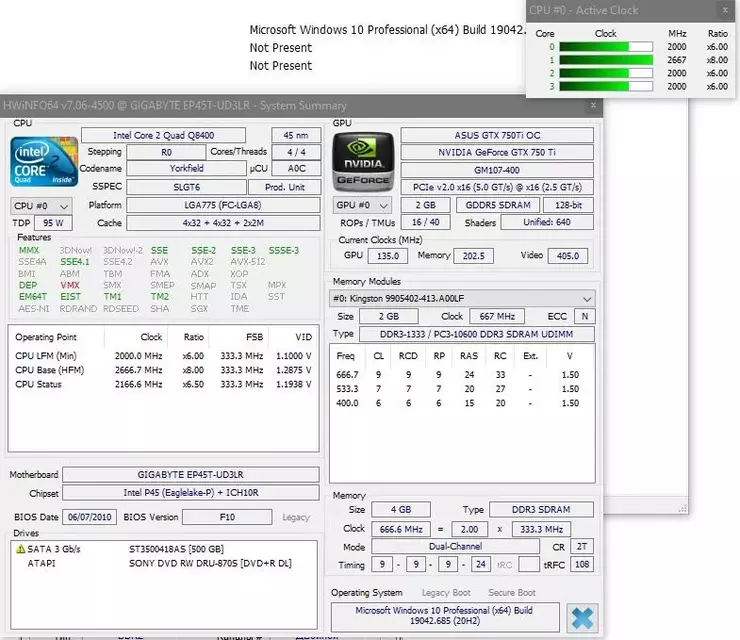Select the Yorkfield codename field
This screenshot has width=740, height=640.
pos(186,168)
